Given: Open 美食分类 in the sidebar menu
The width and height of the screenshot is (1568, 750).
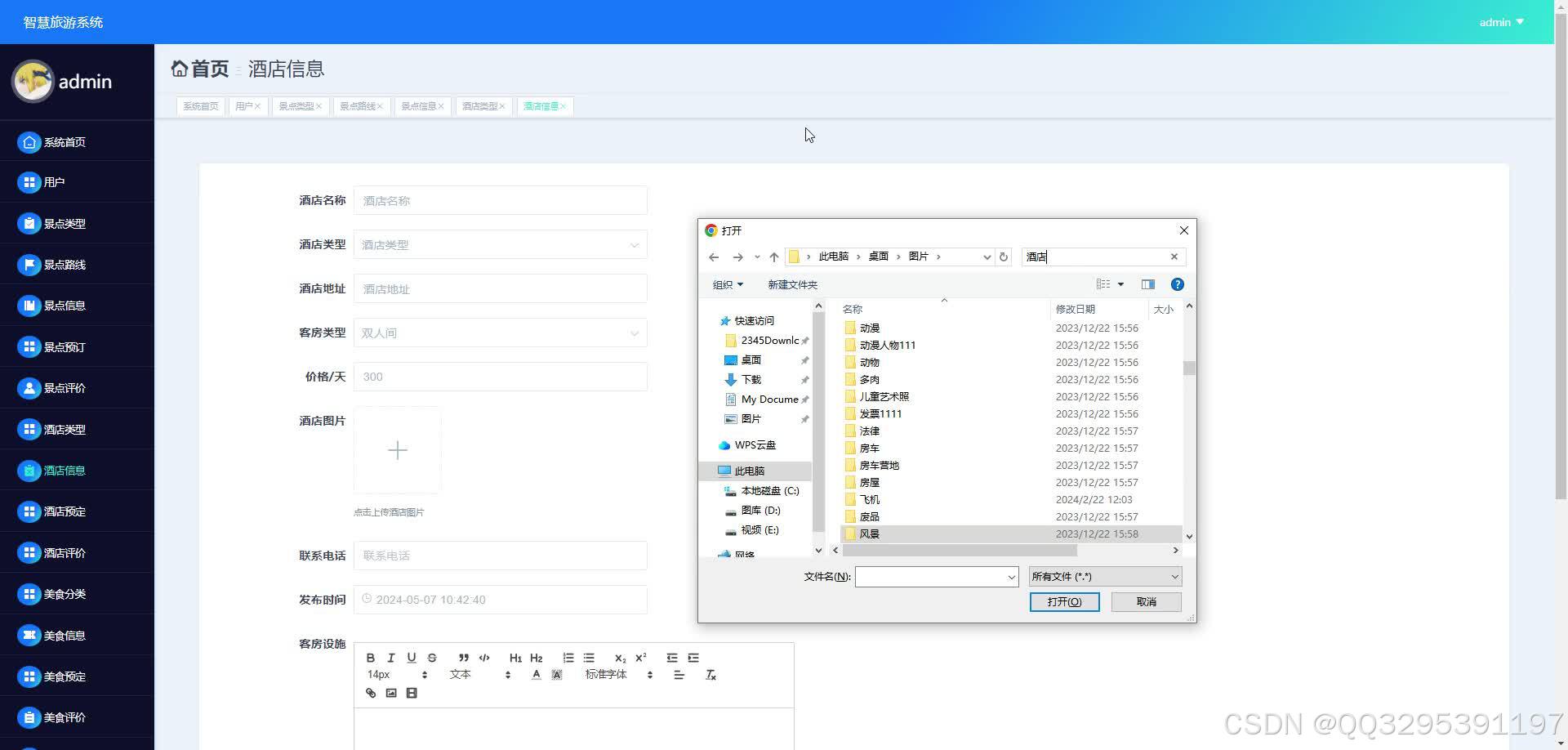Looking at the screenshot, I should pos(77,594).
